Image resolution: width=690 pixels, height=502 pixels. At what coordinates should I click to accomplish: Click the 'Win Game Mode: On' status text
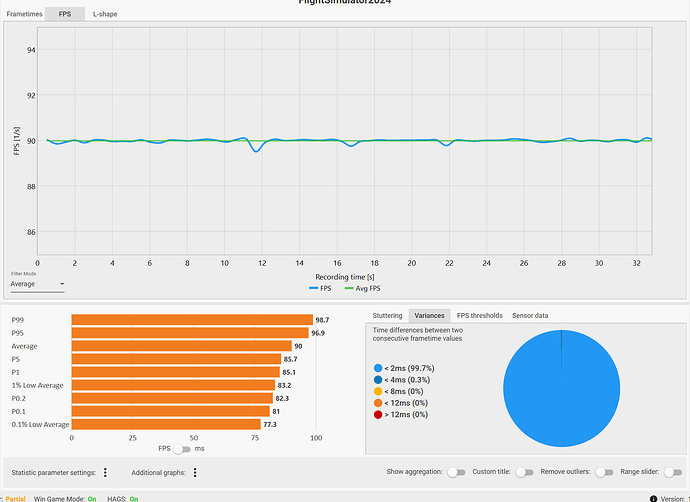[x=65, y=499]
